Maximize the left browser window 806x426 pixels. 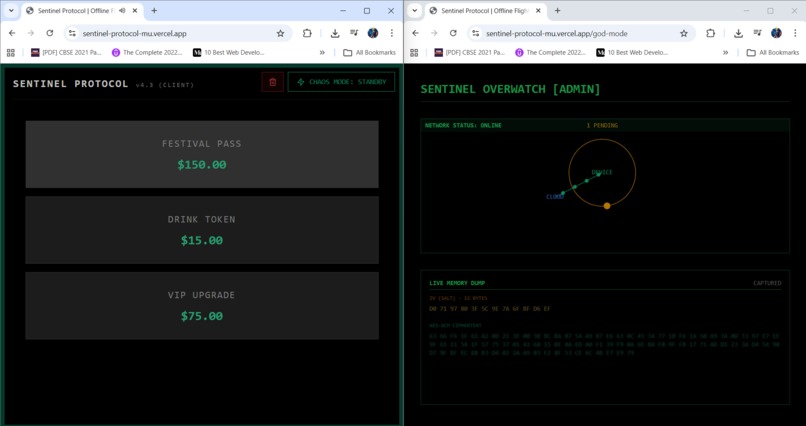pyautogui.click(x=367, y=11)
